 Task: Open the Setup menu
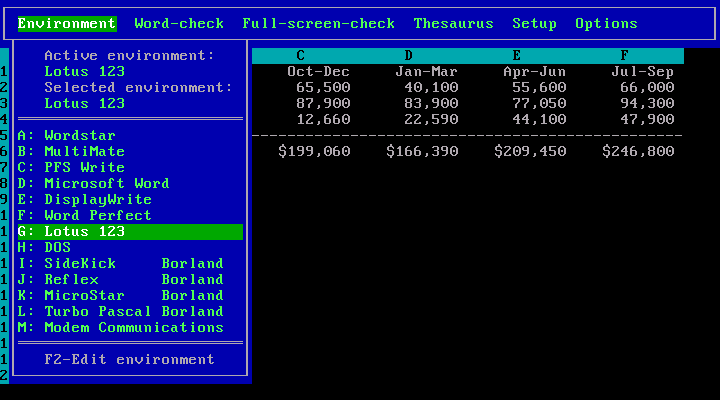534,23
